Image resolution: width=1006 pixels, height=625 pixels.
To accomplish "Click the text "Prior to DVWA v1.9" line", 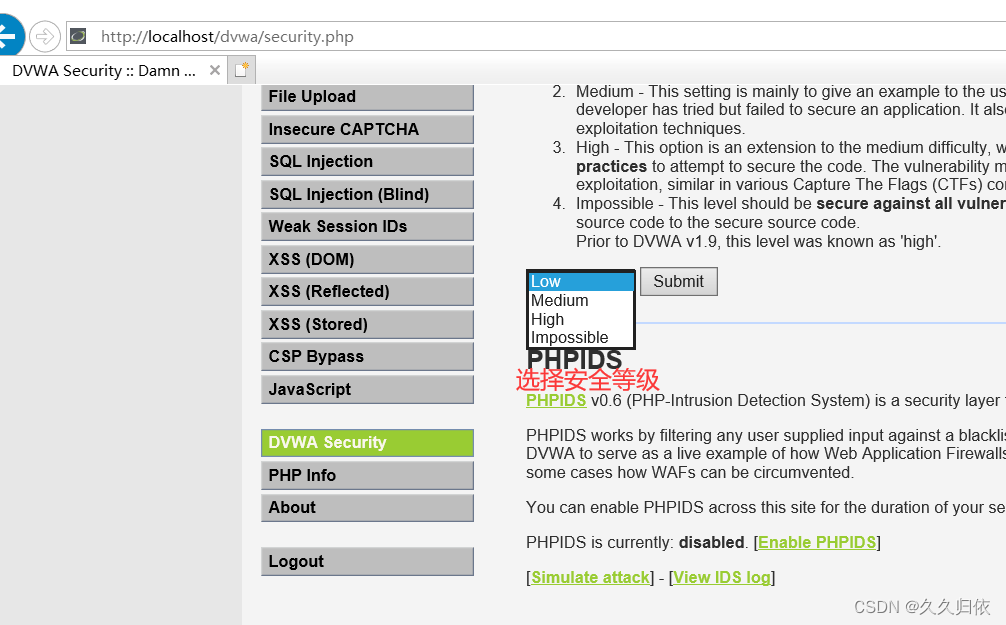I will [x=758, y=242].
